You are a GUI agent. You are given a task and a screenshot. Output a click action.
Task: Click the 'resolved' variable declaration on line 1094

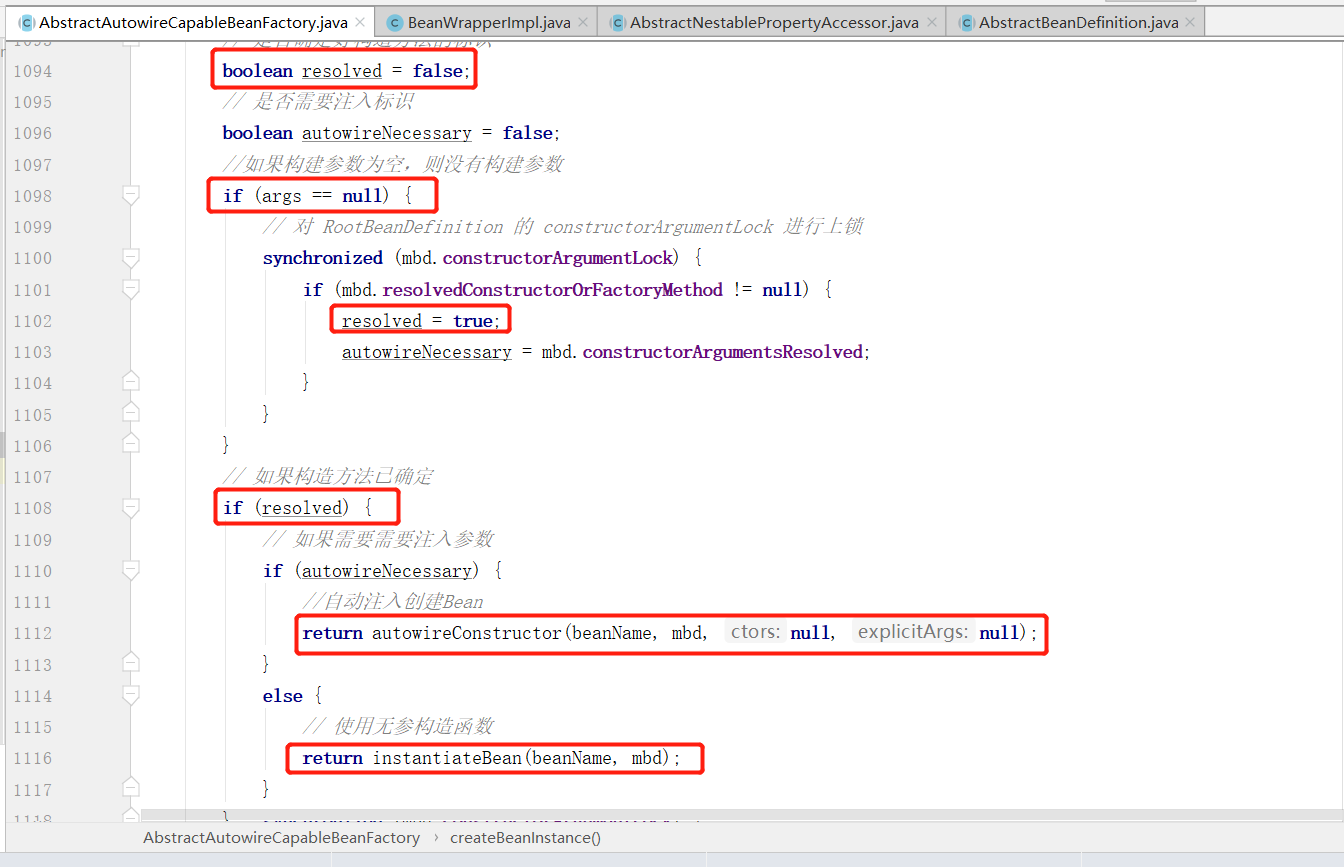[x=342, y=71]
